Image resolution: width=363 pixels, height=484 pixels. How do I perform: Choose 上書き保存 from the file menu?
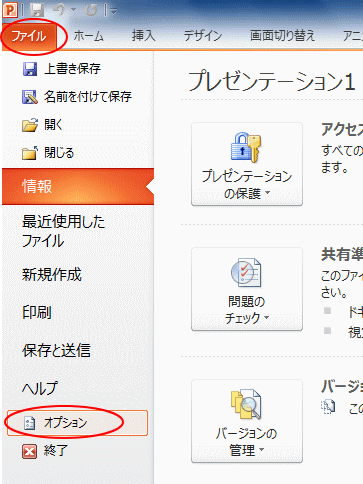coord(72,69)
